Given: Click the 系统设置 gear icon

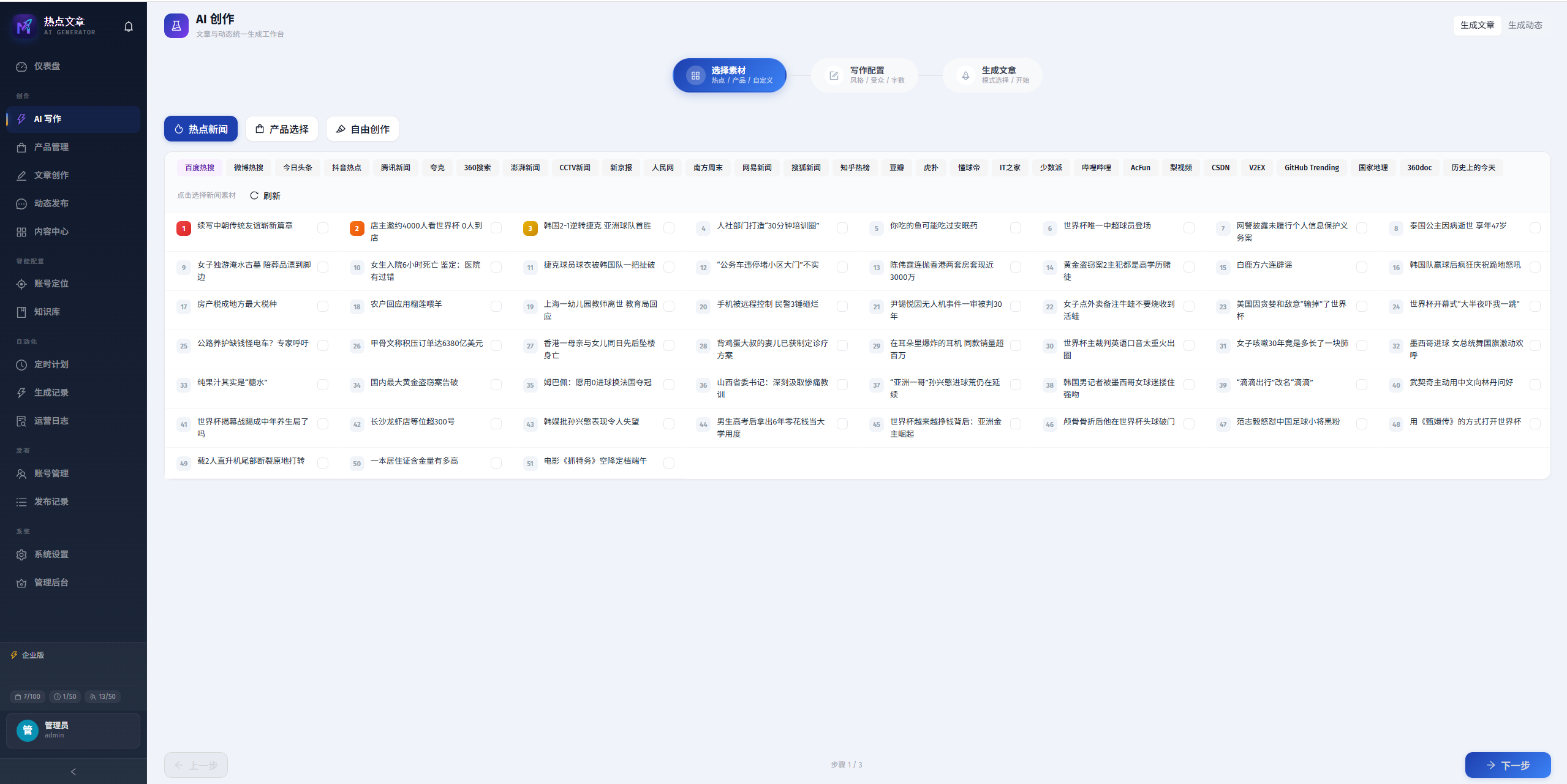Looking at the screenshot, I should pyautogui.click(x=21, y=554).
